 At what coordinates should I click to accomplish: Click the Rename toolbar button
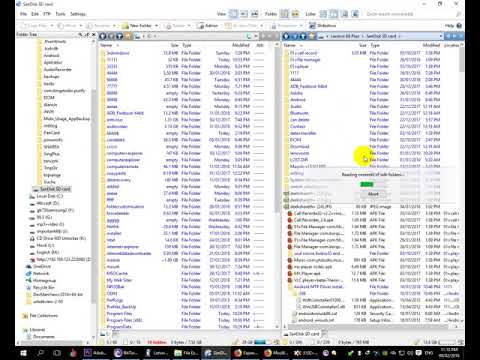tap(98, 26)
